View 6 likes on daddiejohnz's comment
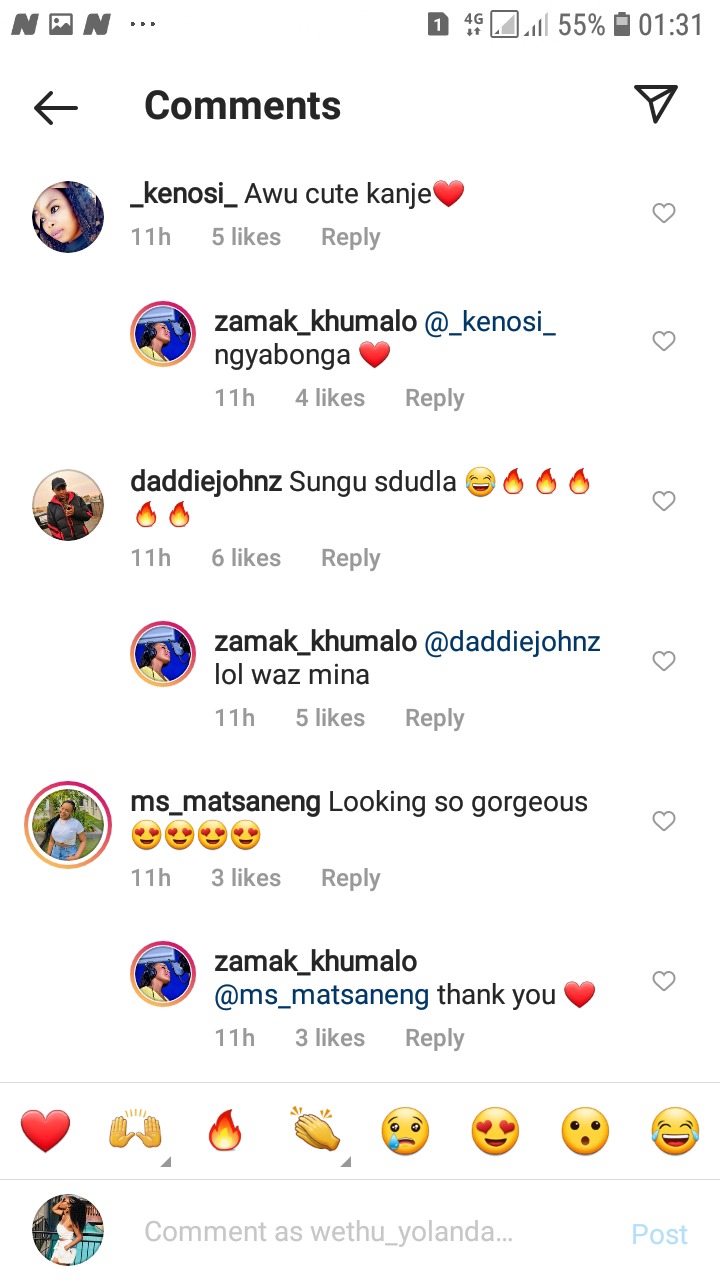The image size is (720, 1280). pos(246,557)
